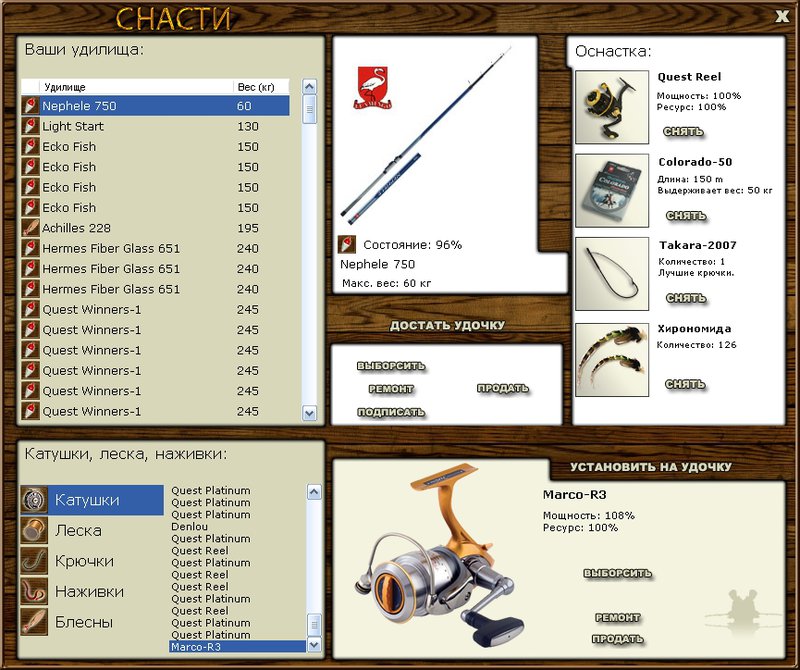Repair the rod using its РЕМОНТ button
This screenshot has height=670, width=800.
(391, 389)
